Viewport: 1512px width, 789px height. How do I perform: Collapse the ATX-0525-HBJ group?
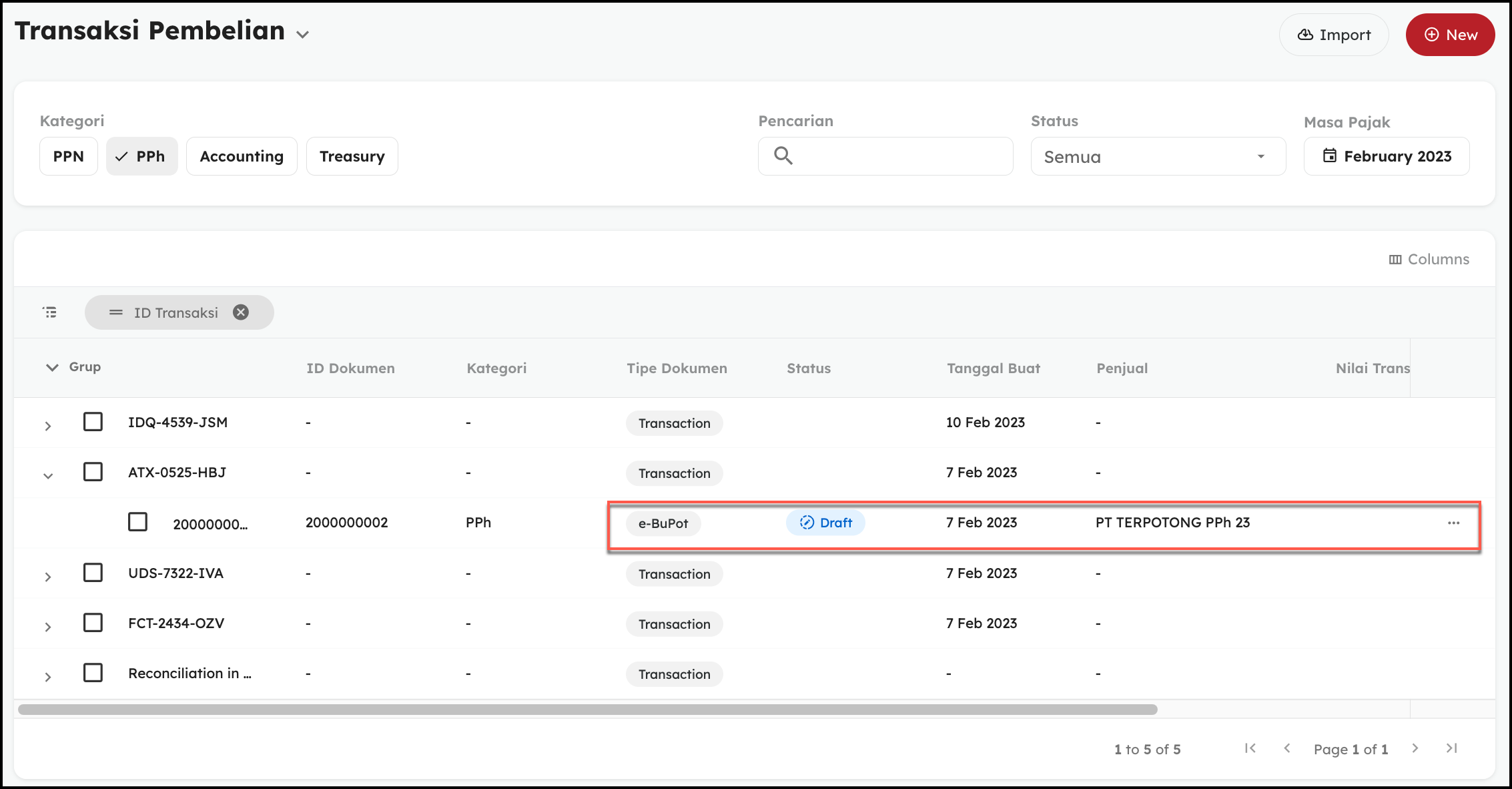48,476
